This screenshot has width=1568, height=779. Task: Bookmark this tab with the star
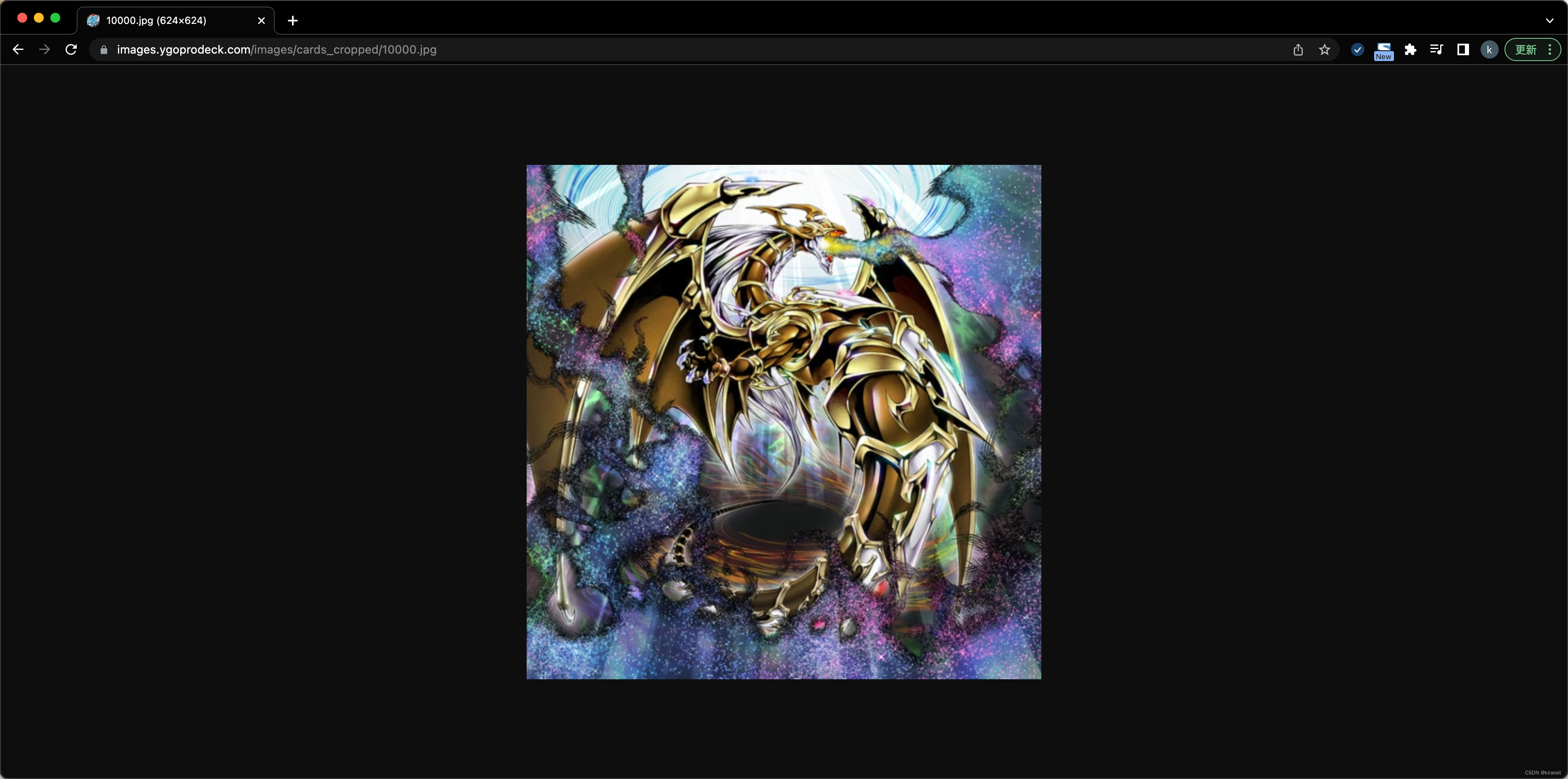pos(1325,50)
